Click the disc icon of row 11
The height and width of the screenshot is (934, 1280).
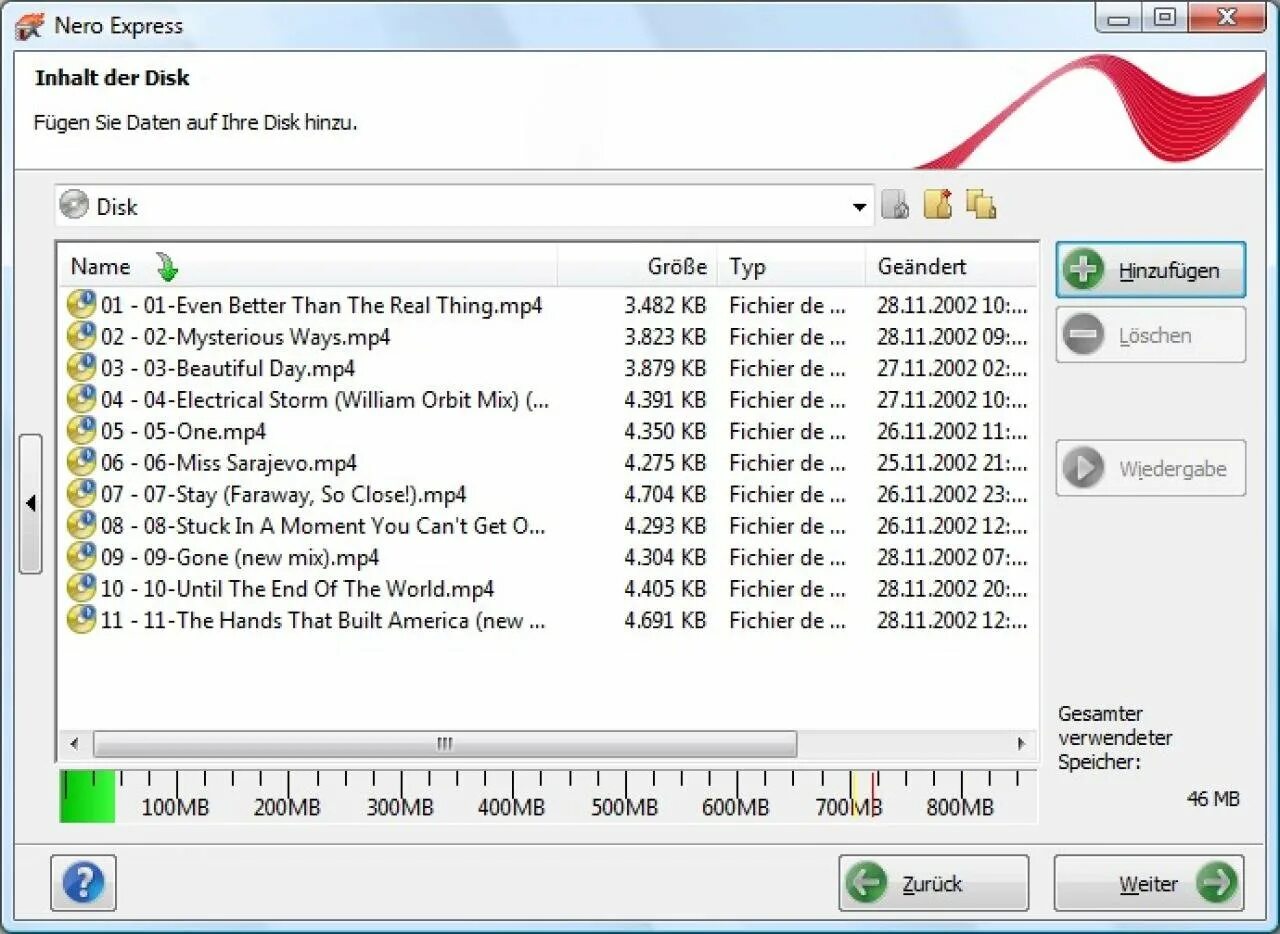[x=81, y=619]
